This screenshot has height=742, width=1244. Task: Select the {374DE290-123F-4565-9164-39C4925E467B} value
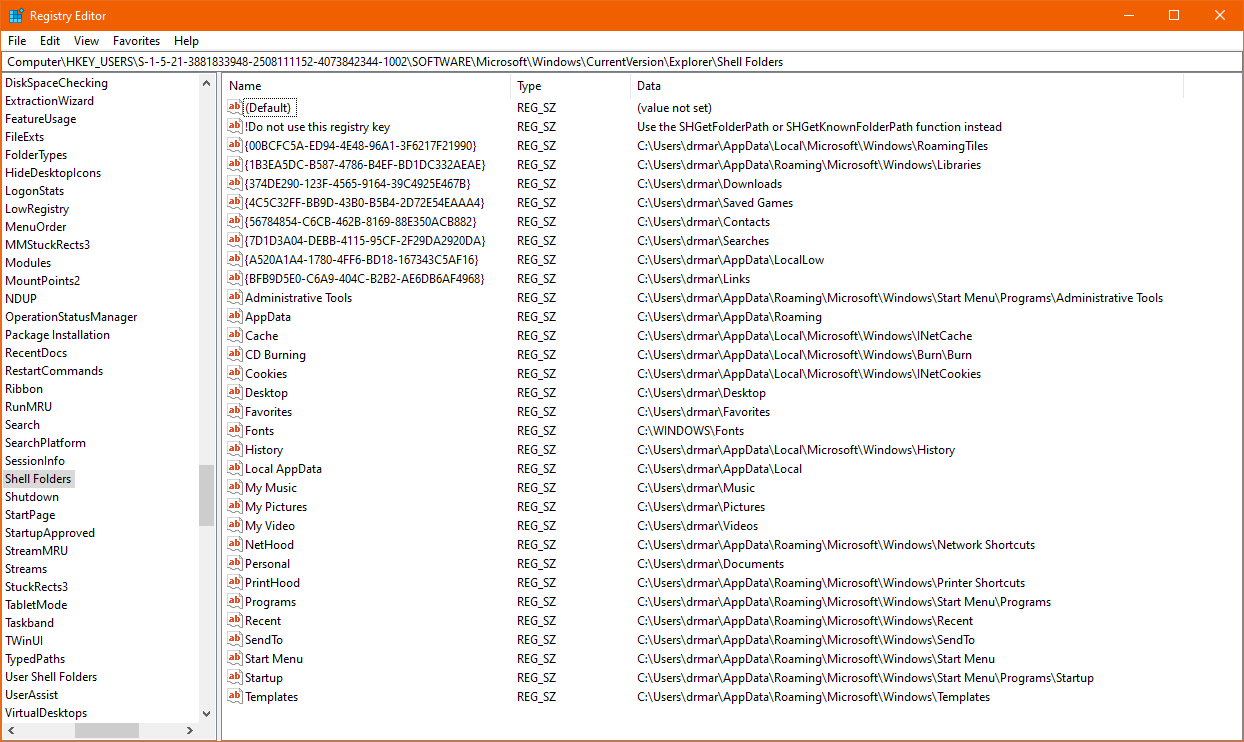(357, 183)
